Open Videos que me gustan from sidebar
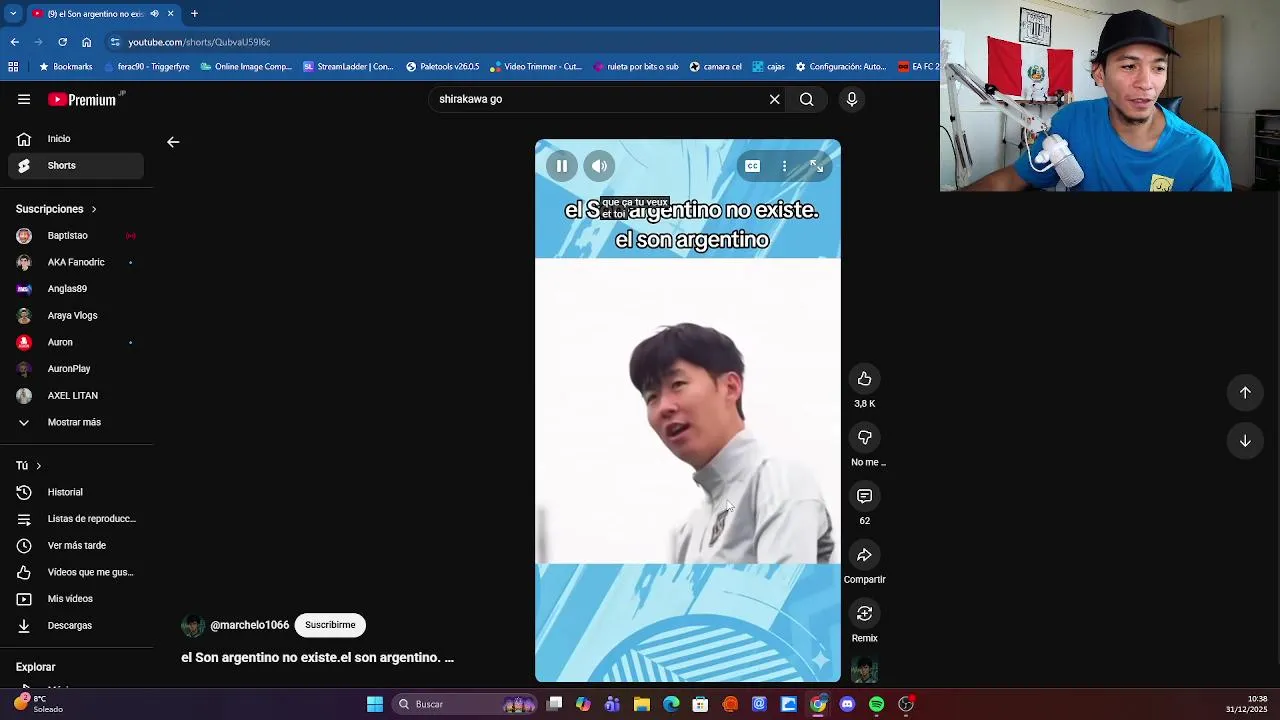1280x720 pixels. 76,573
